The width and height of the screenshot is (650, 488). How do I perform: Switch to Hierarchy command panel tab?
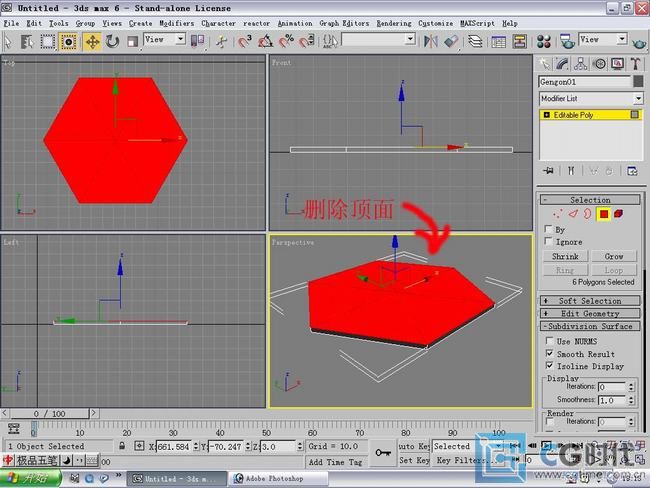point(581,64)
